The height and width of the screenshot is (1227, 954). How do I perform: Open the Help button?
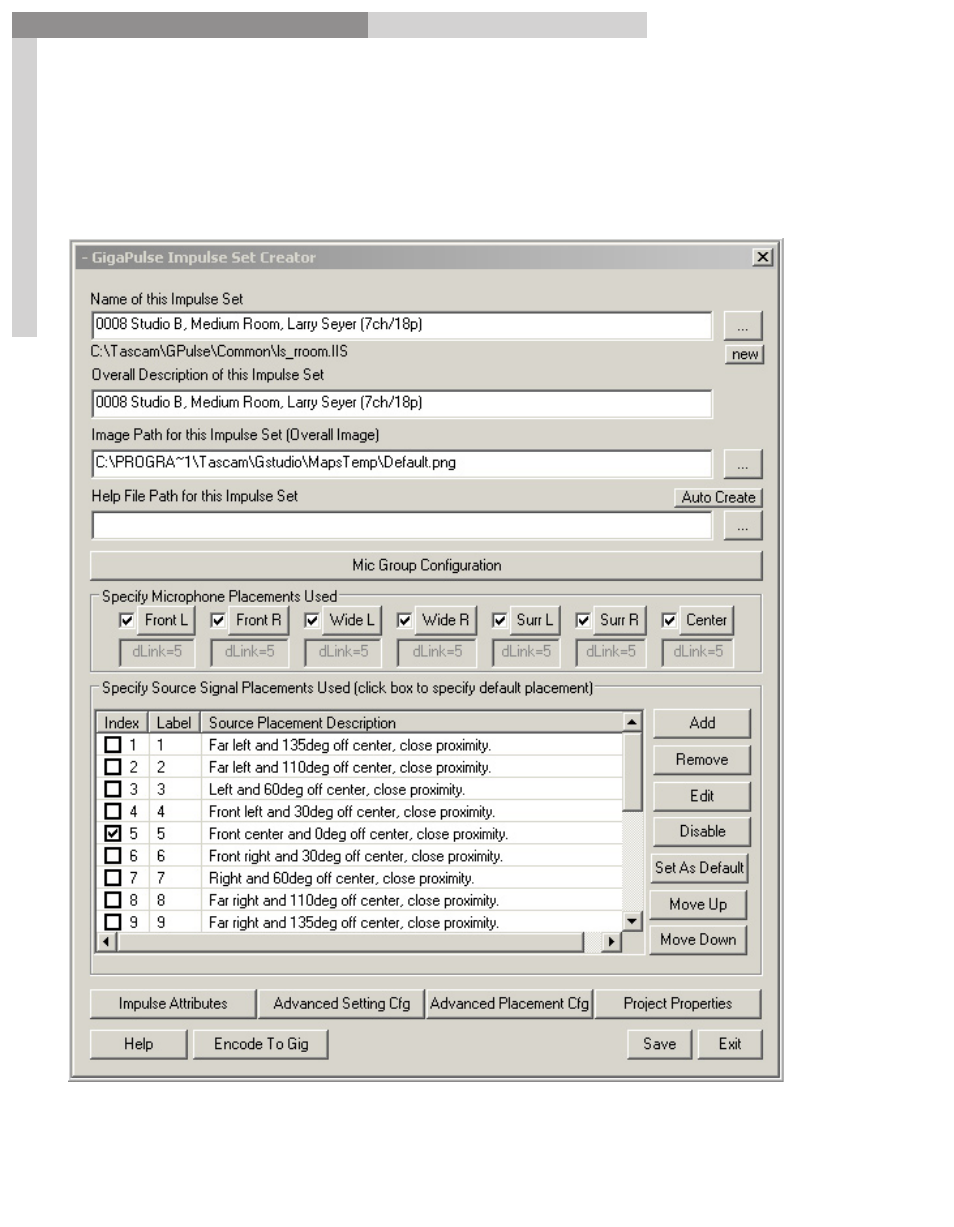tap(138, 1044)
